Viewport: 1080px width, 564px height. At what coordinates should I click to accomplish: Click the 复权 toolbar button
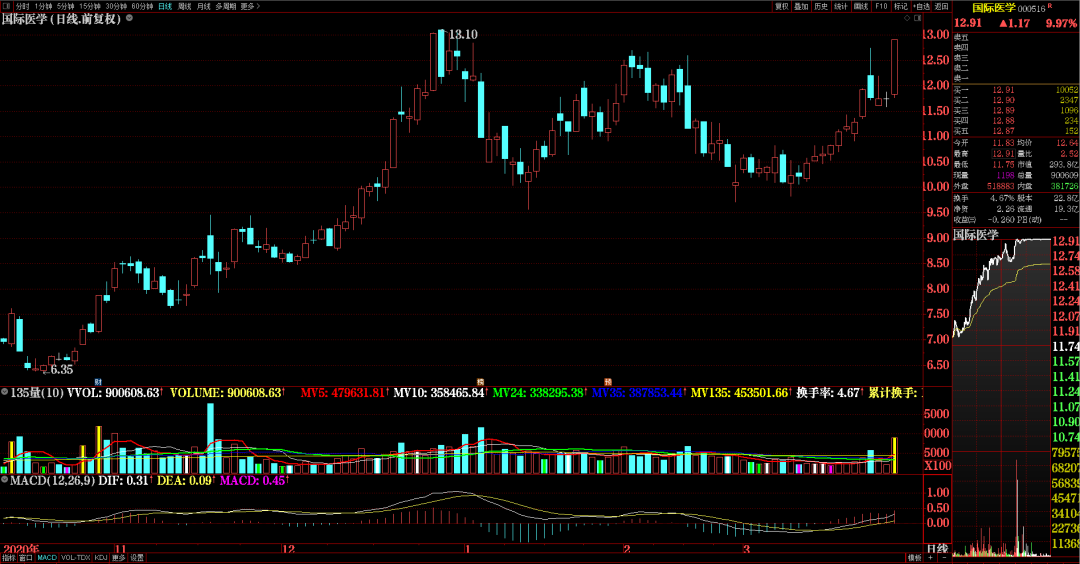781,6
